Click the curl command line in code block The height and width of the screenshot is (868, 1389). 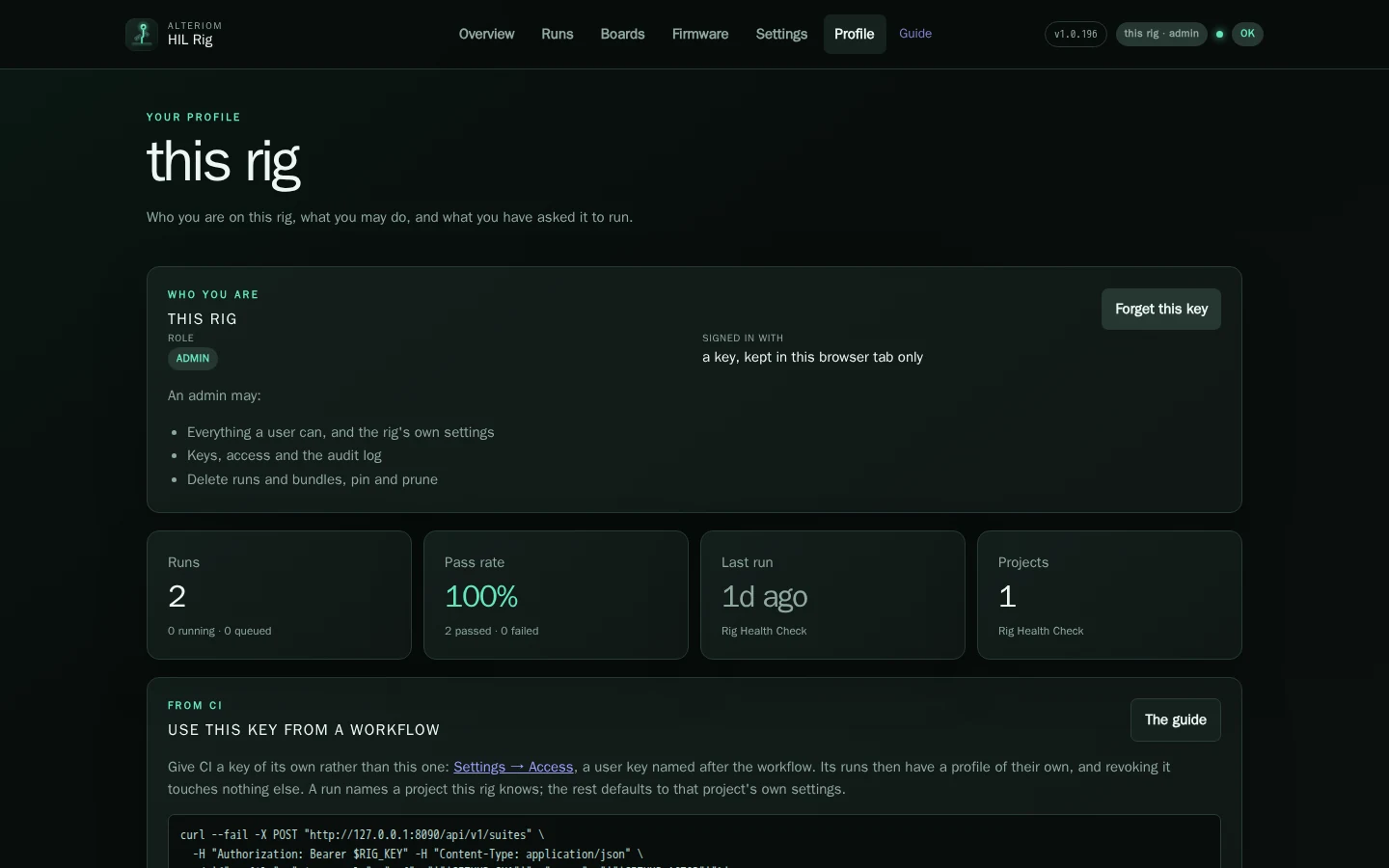[x=362, y=835]
